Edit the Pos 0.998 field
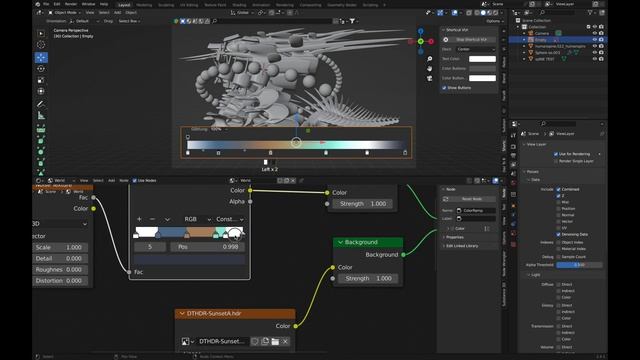 click(x=208, y=247)
